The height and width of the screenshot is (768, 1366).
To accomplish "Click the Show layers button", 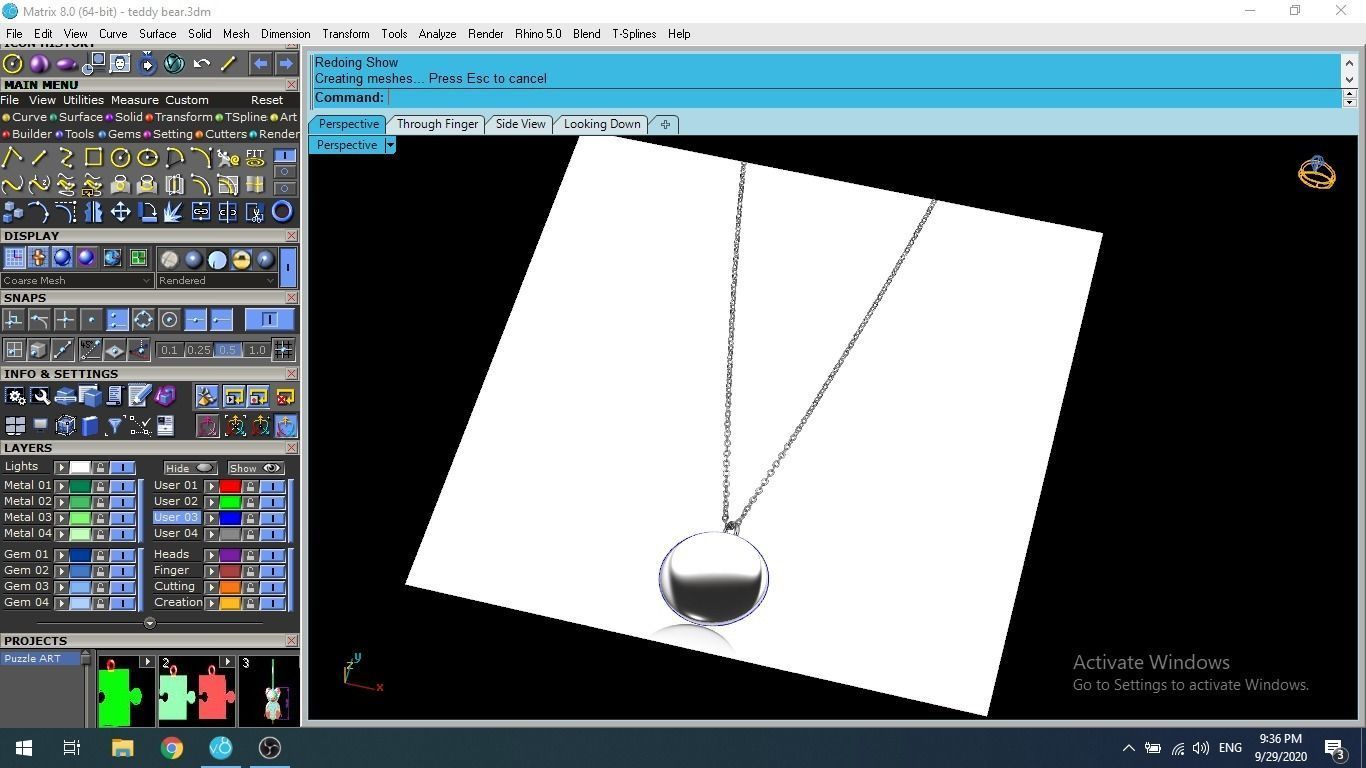I will [x=255, y=468].
